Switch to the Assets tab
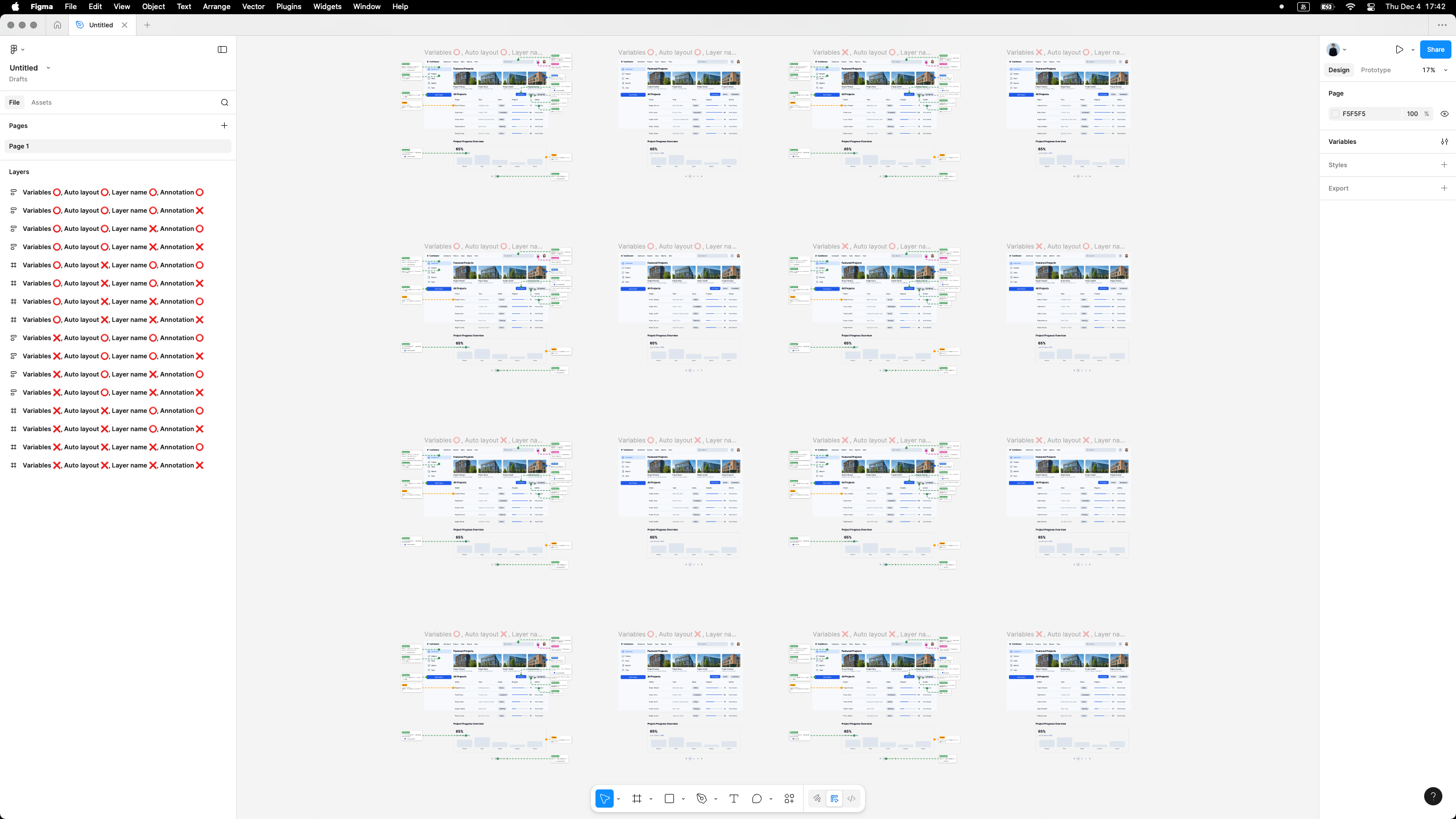 point(41,102)
